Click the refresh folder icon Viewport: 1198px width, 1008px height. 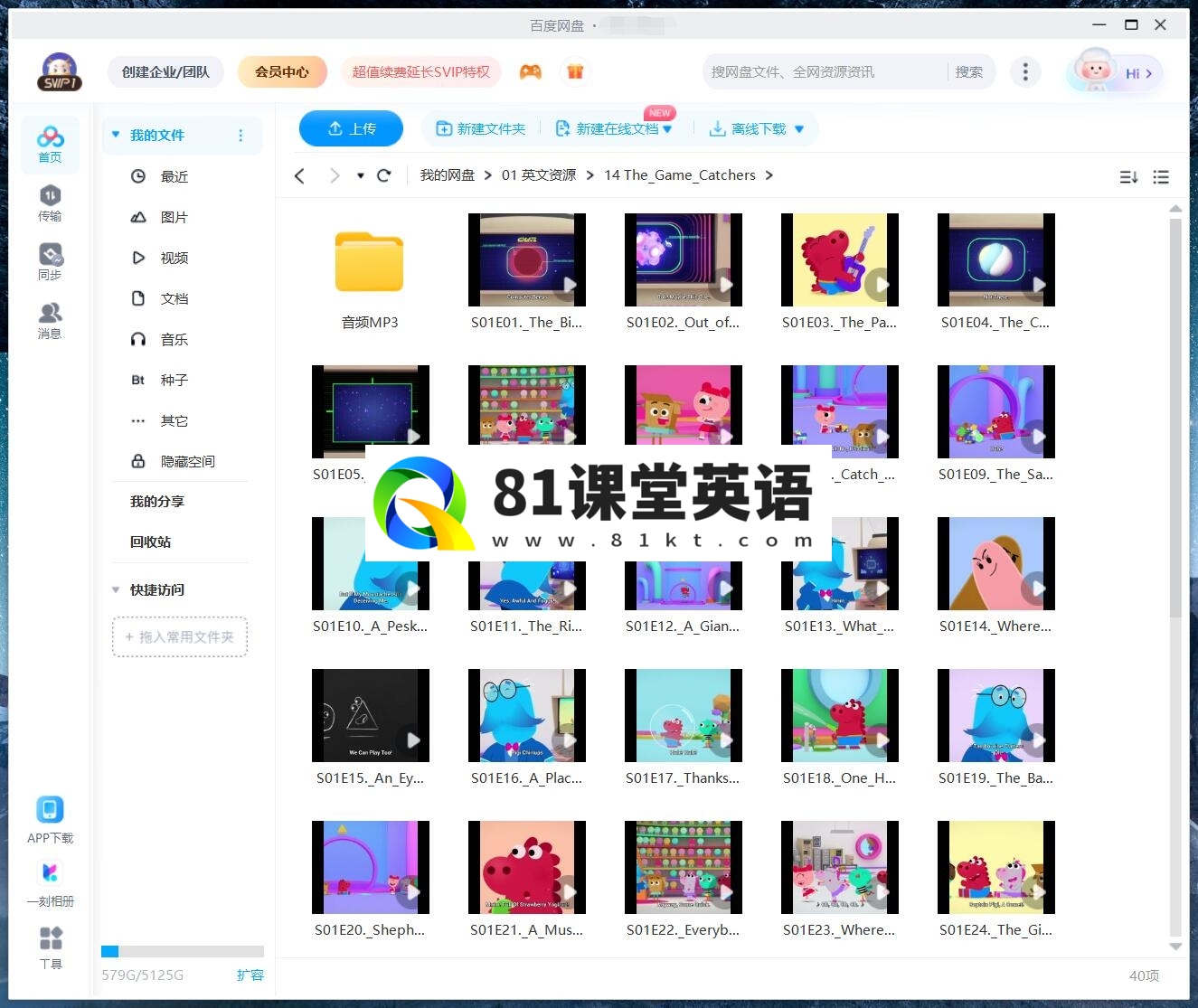click(x=383, y=175)
